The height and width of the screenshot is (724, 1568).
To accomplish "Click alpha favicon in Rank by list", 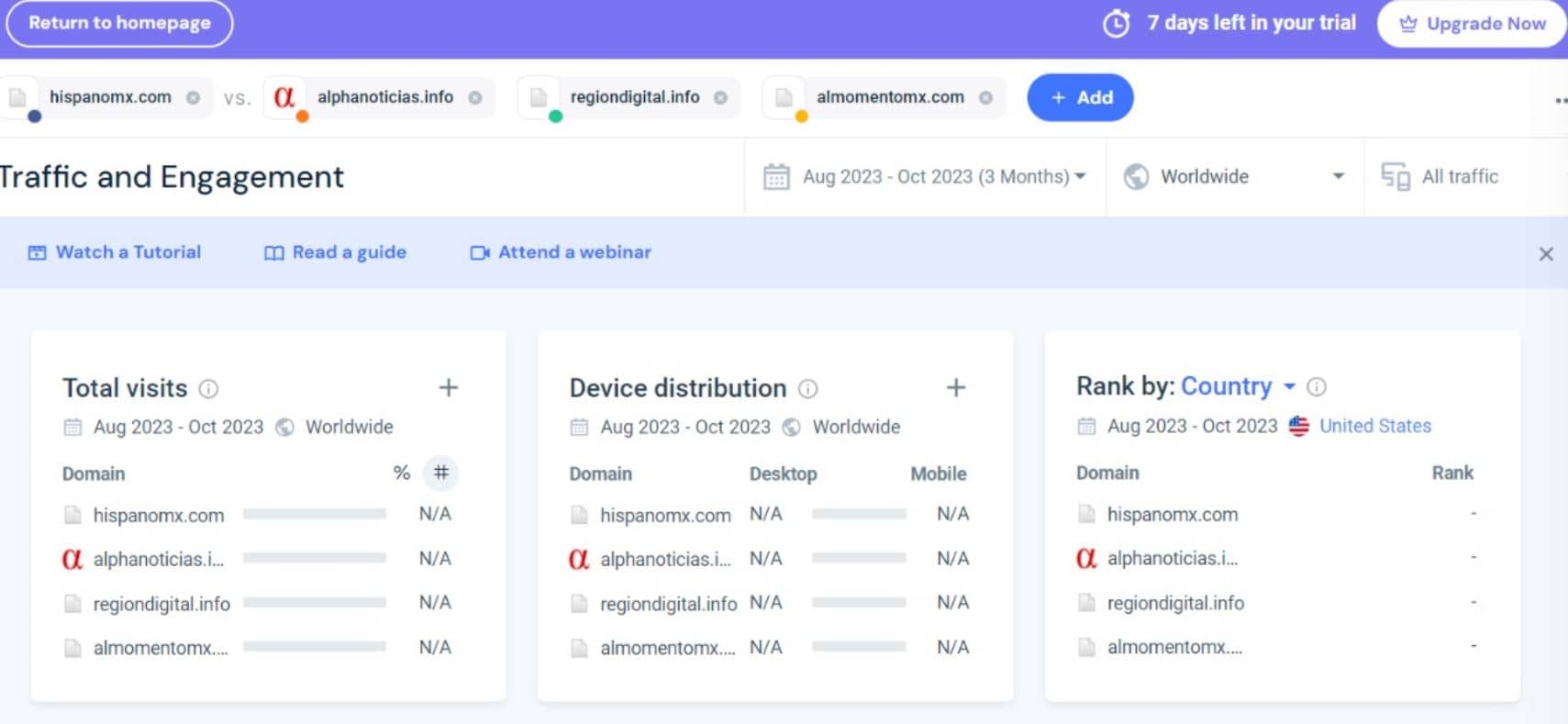I will point(1086,558).
